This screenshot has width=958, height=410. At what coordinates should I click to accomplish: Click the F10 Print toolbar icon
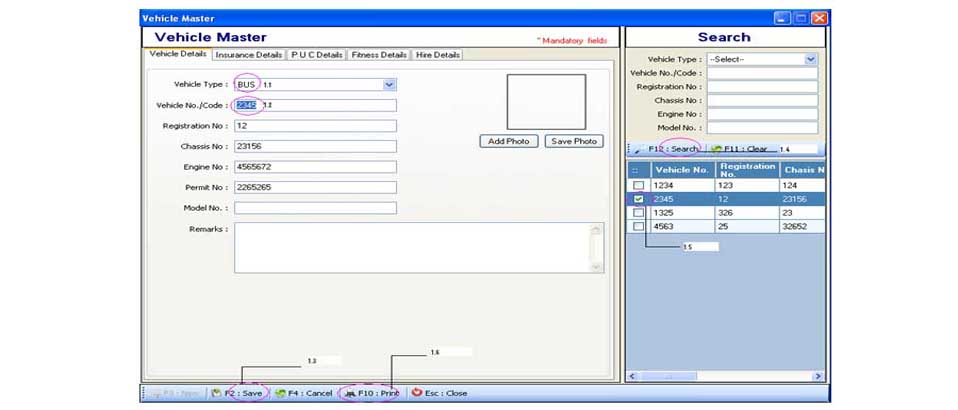[349, 394]
